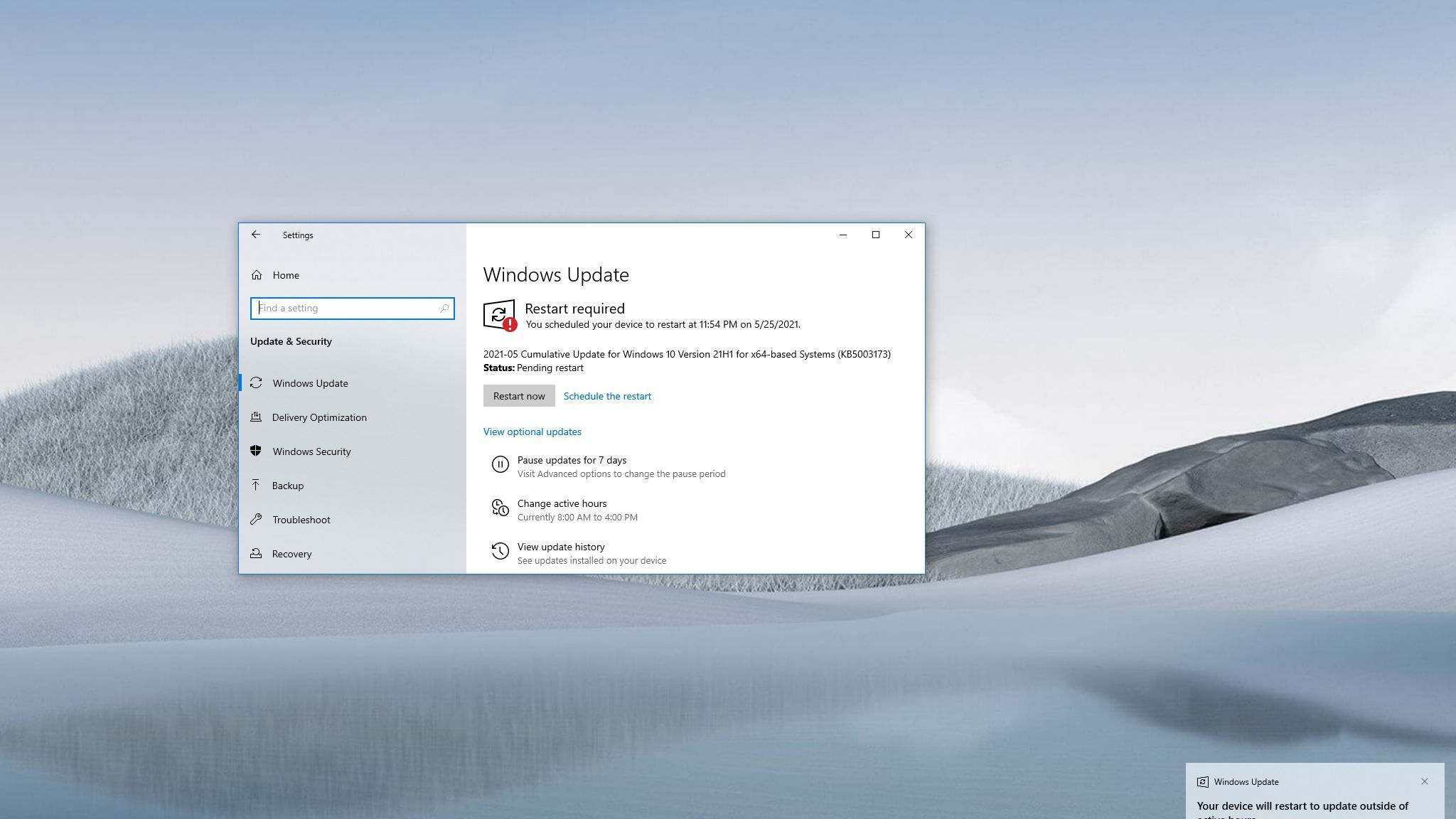Click the Schedule the restart link
Image resolution: width=1456 pixels, height=819 pixels.
coord(607,396)
